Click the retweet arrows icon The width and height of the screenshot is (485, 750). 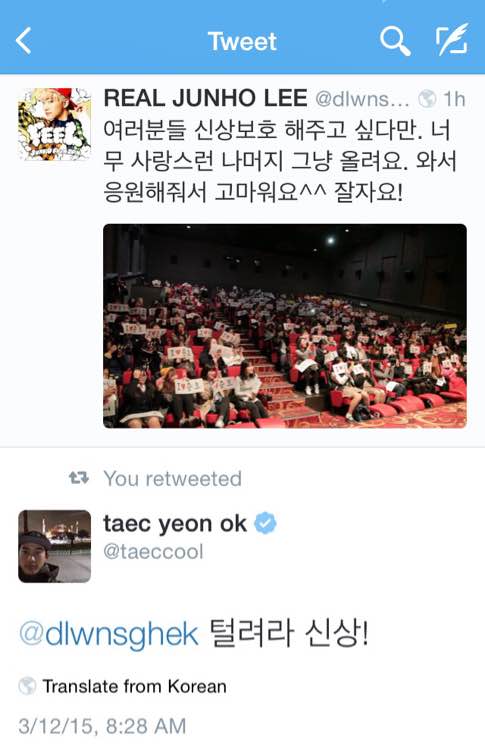pyautogui.click(x=79, y=478)
